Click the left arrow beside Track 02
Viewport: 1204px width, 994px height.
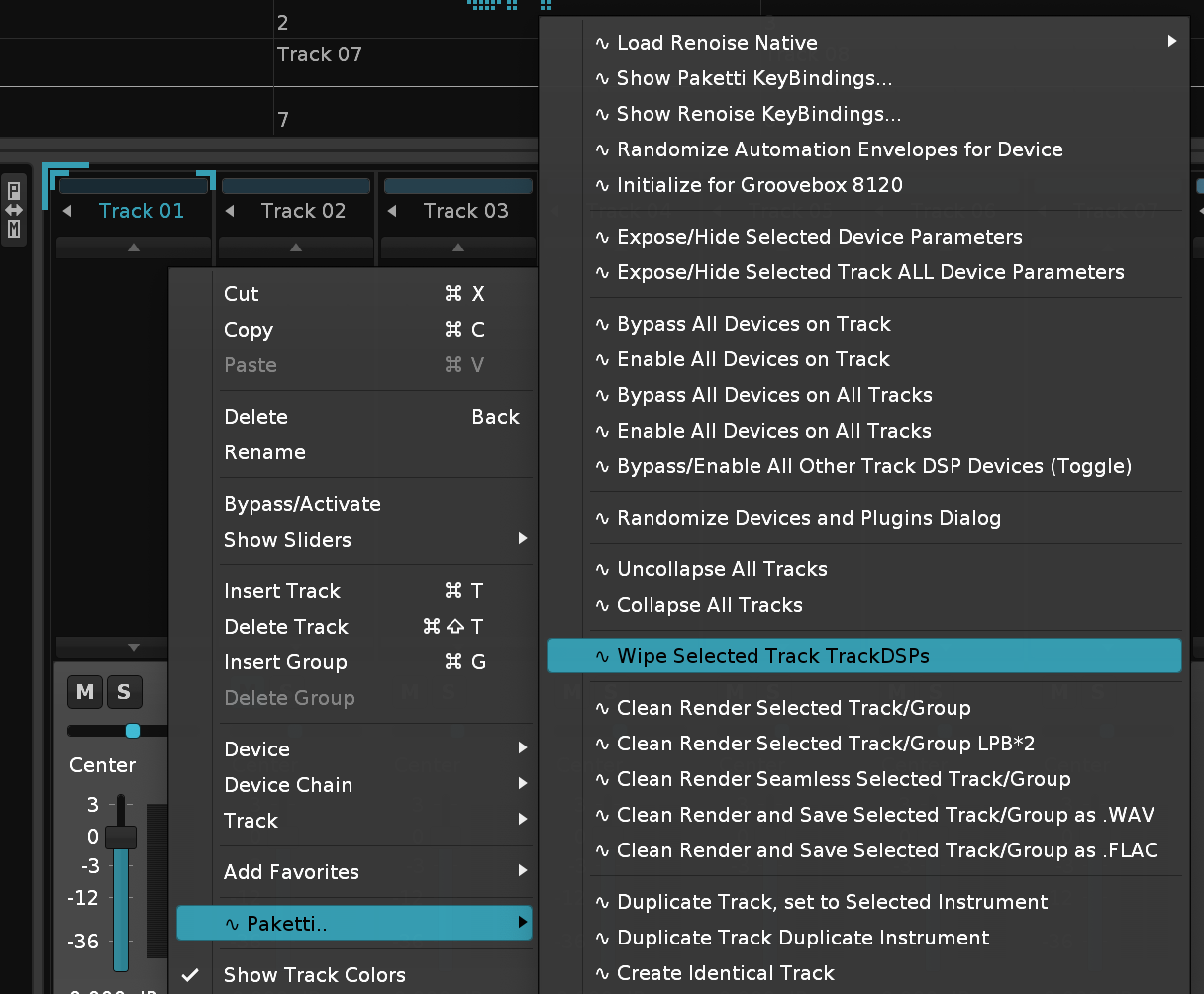click(x=230, y=211)
